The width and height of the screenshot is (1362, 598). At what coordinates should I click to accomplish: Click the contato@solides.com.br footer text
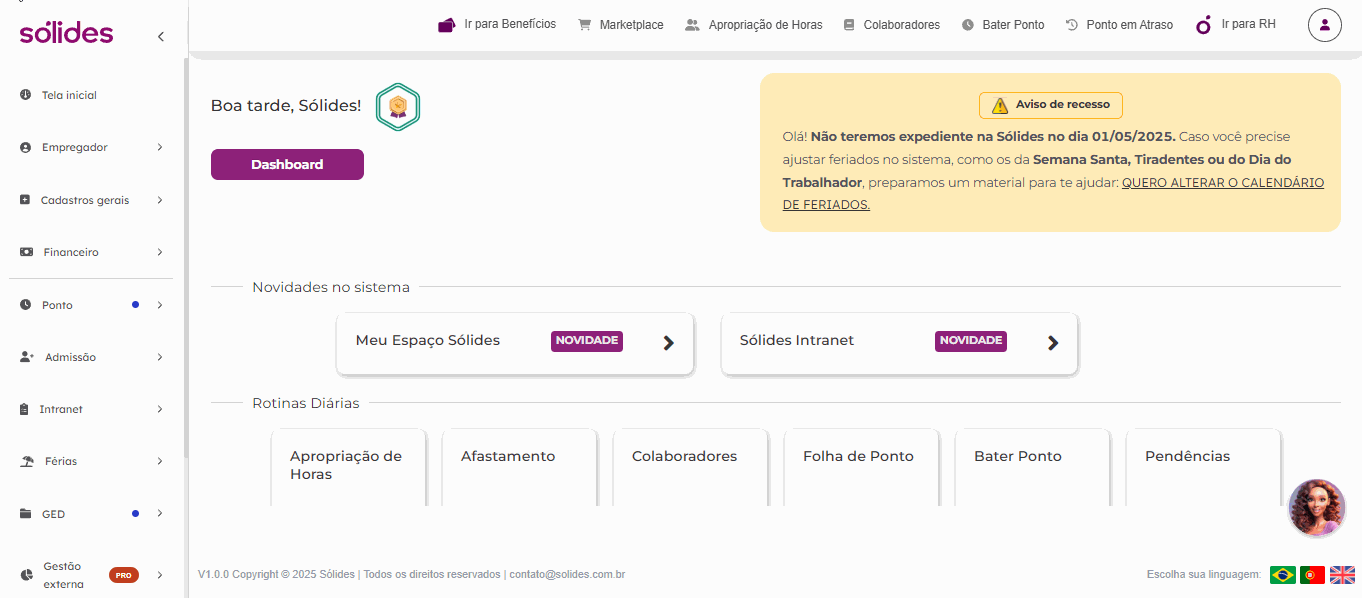(567, 575)
